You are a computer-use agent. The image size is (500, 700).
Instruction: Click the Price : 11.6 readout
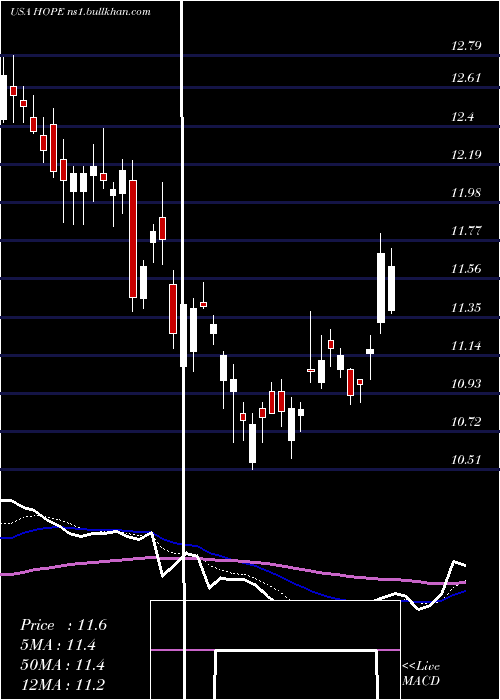(63, 625)
